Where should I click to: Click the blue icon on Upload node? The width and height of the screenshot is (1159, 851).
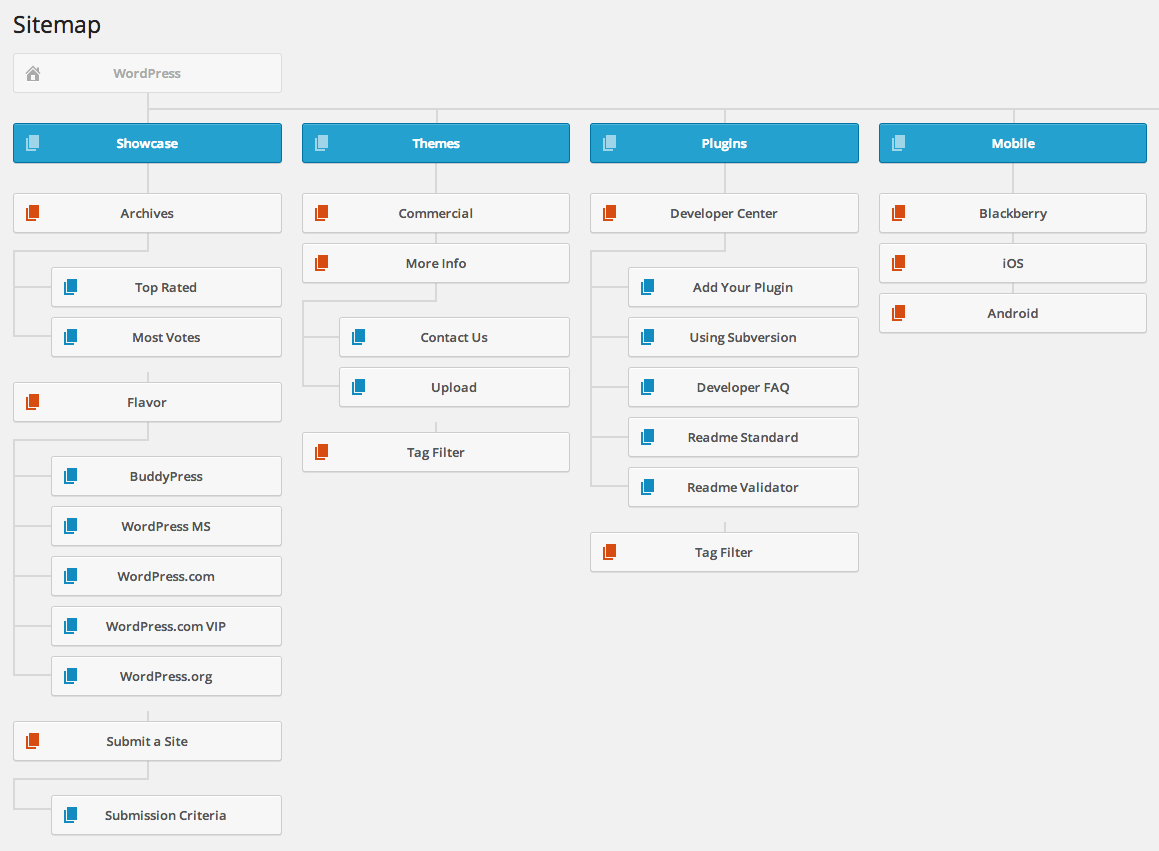(x=358, y=387)
